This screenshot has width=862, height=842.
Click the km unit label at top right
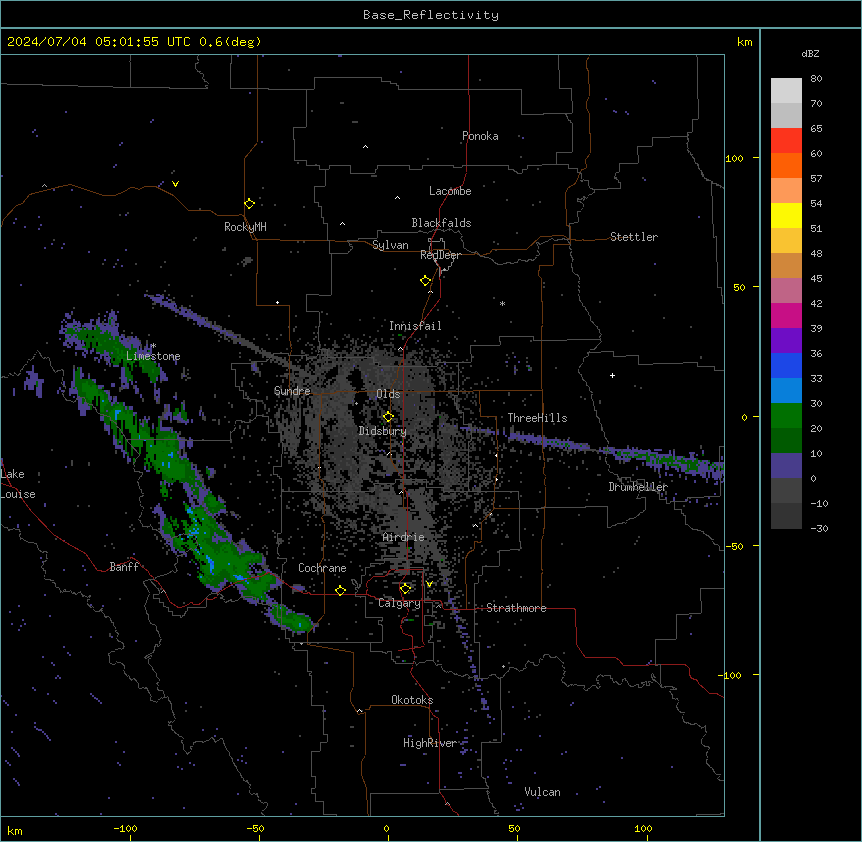point(744,42)
